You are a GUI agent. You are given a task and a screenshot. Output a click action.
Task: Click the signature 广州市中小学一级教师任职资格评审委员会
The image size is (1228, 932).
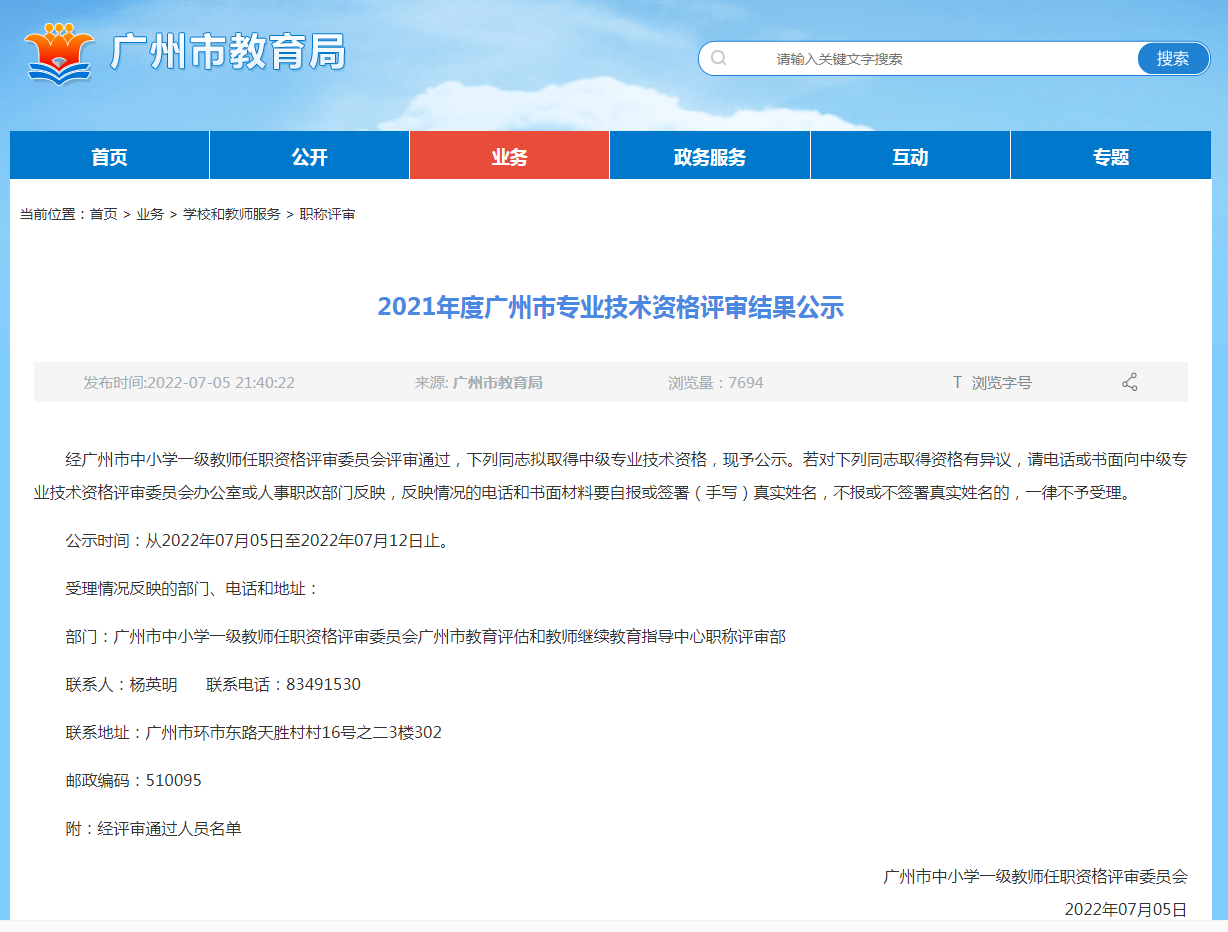[1035, 877]
